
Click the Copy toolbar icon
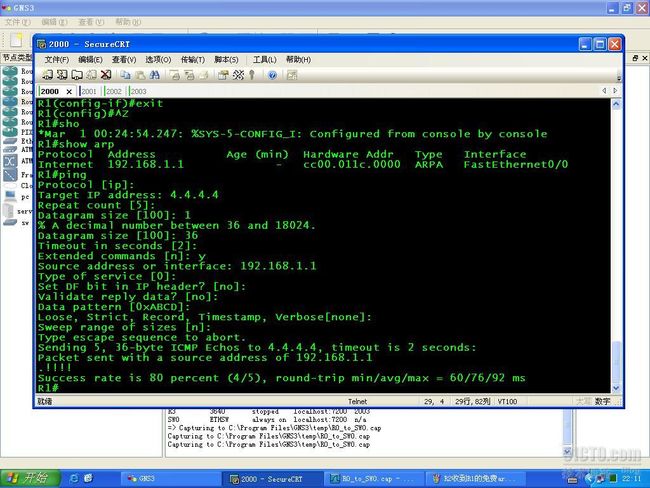coord(125,75)
